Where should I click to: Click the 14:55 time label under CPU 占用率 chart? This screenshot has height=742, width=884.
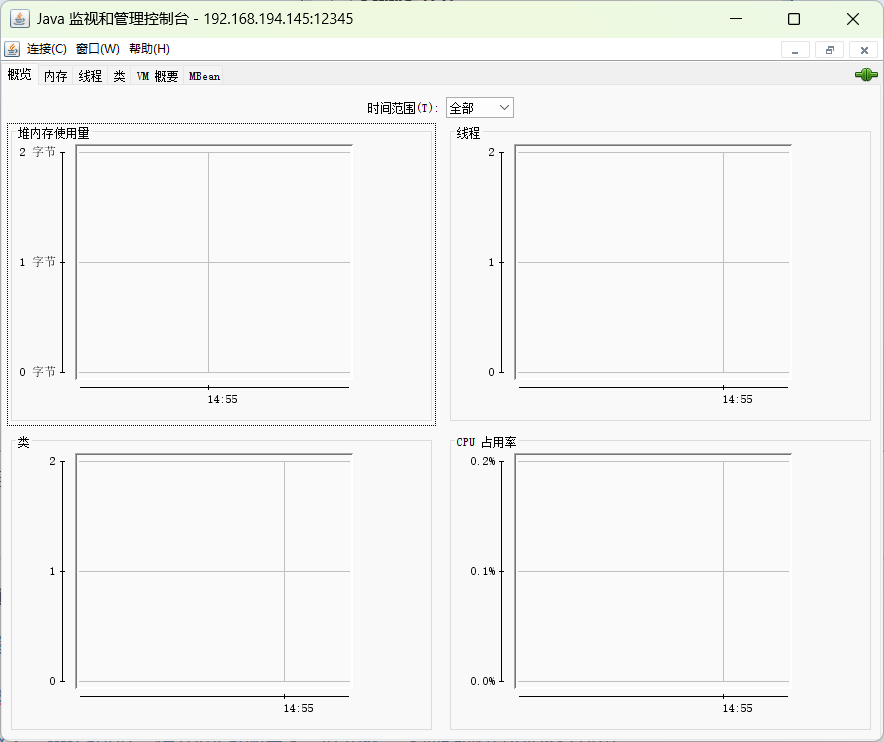tap(737, 708)
